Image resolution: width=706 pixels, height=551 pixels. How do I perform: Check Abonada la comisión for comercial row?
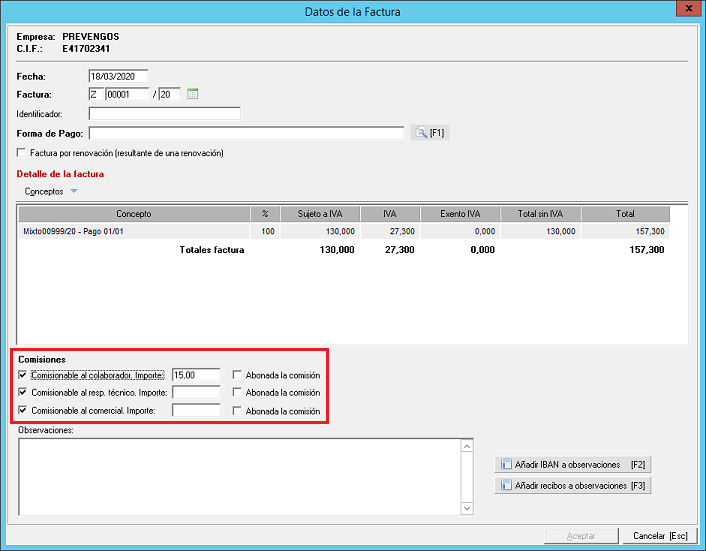(x=236, y=411)
